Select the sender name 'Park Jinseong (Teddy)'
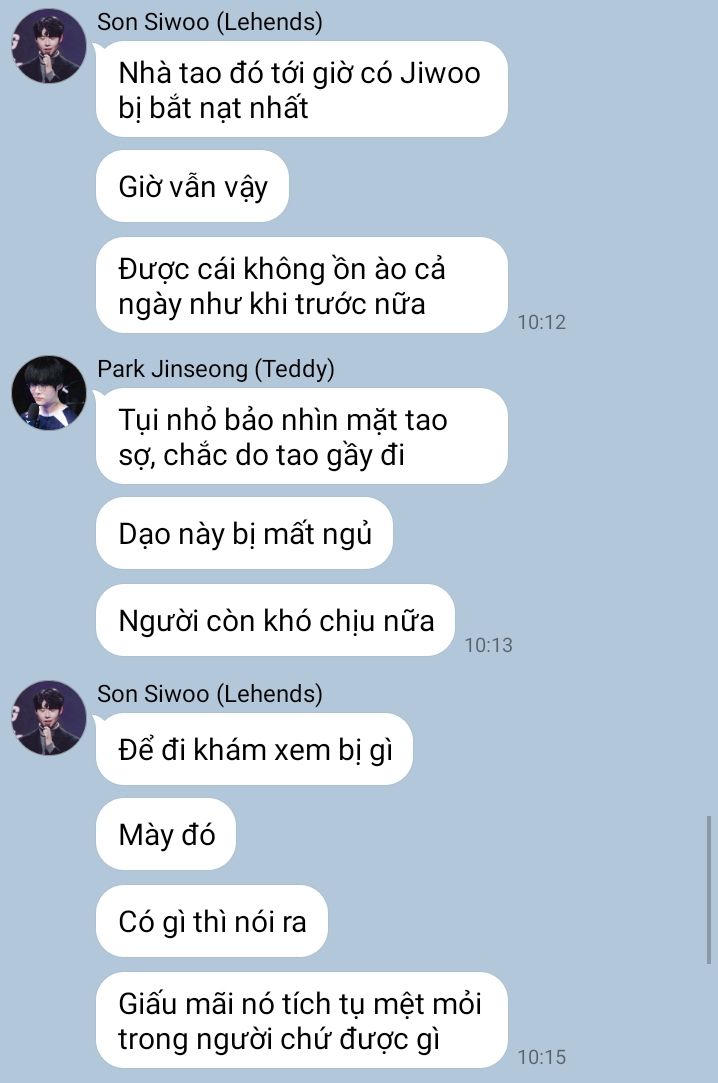The image size is (718, 1083). [215, 369]
